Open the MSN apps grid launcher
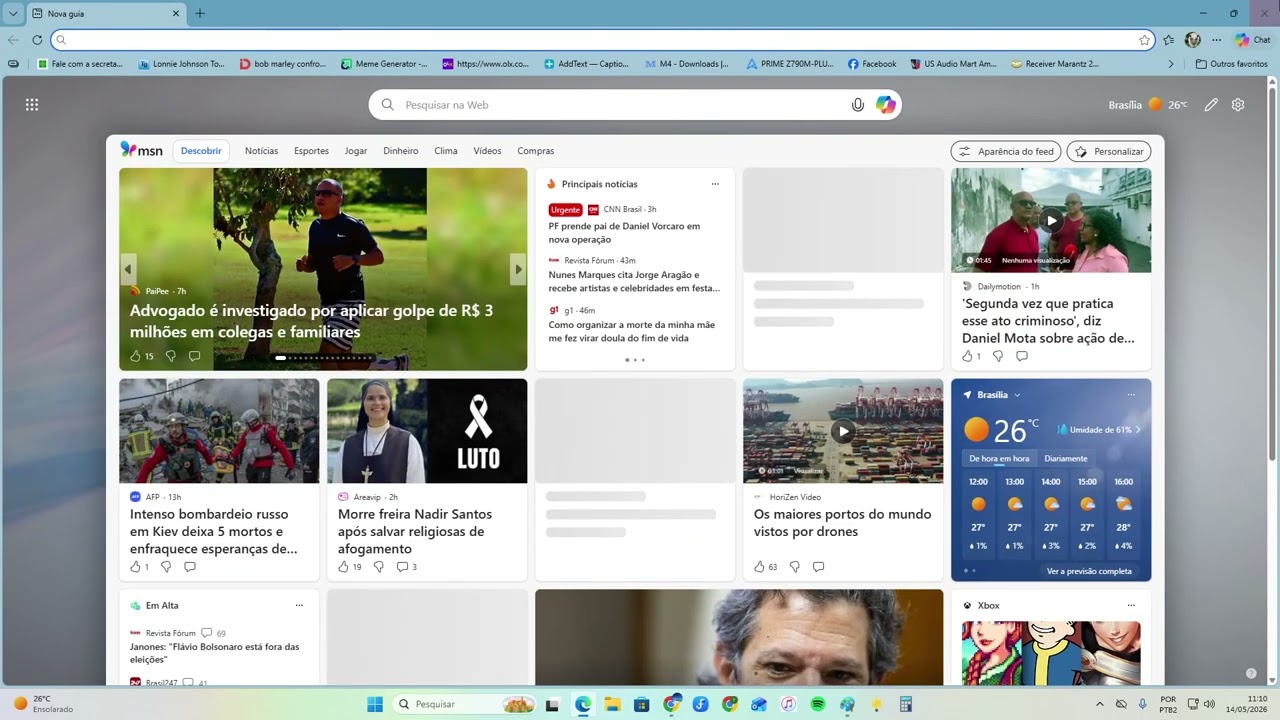1280x720 pixels. click(32, 105)
